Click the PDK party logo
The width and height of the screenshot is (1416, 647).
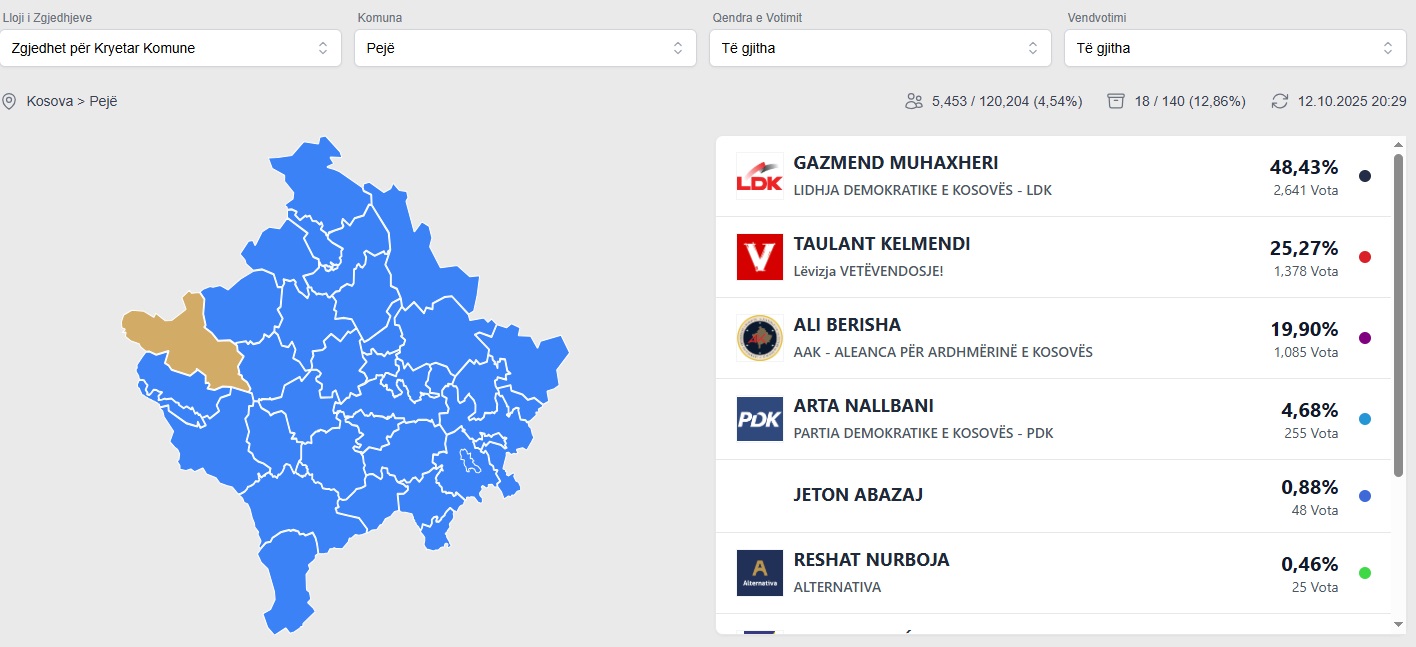(759, 419)
